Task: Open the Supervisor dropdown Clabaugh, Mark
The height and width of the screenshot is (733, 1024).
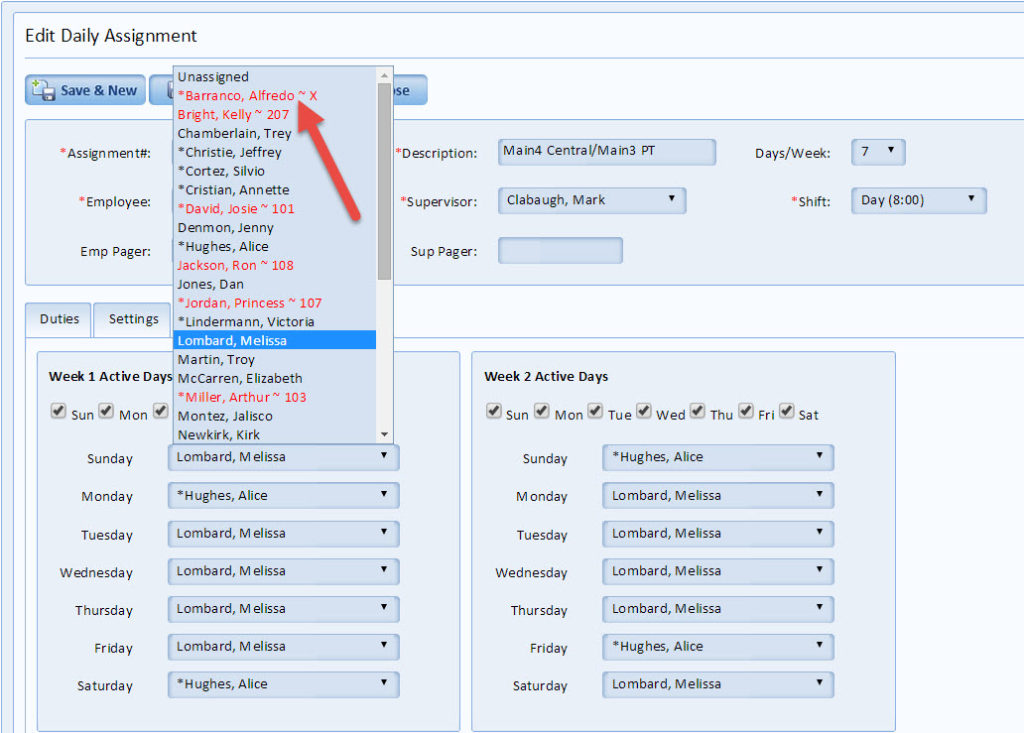Action: (592, 201)
